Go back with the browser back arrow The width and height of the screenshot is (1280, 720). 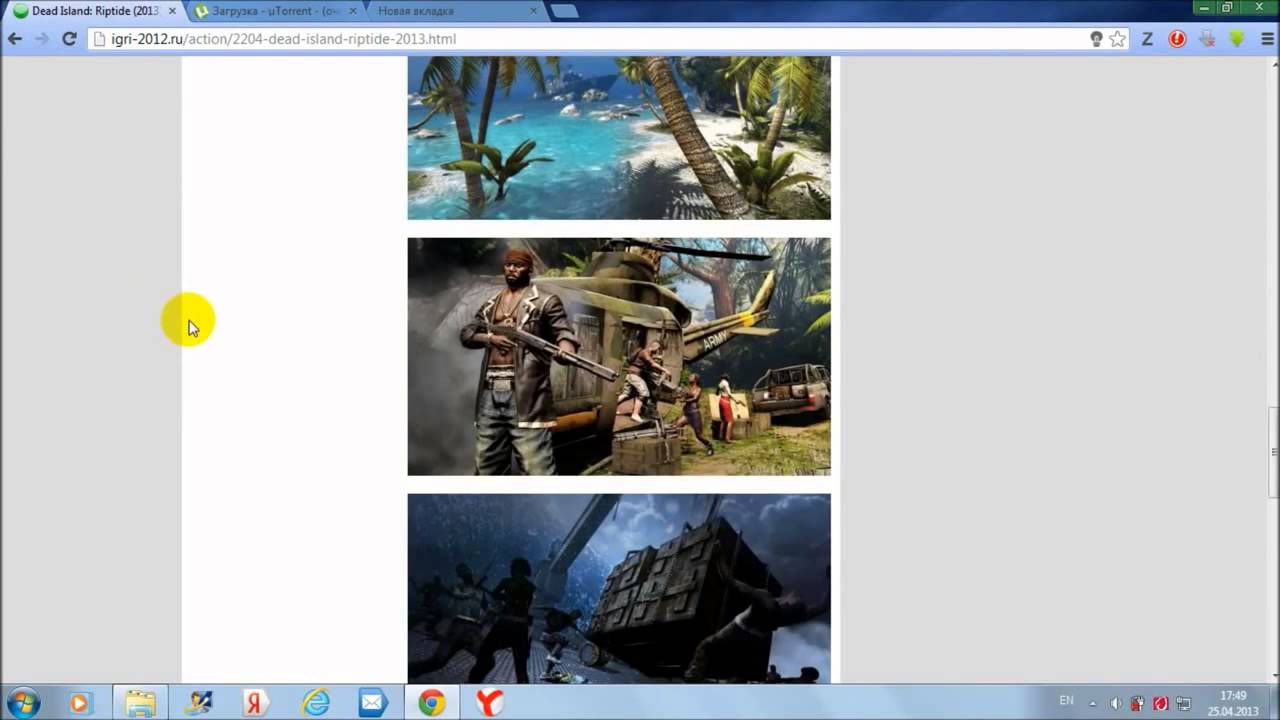(14, 39)
